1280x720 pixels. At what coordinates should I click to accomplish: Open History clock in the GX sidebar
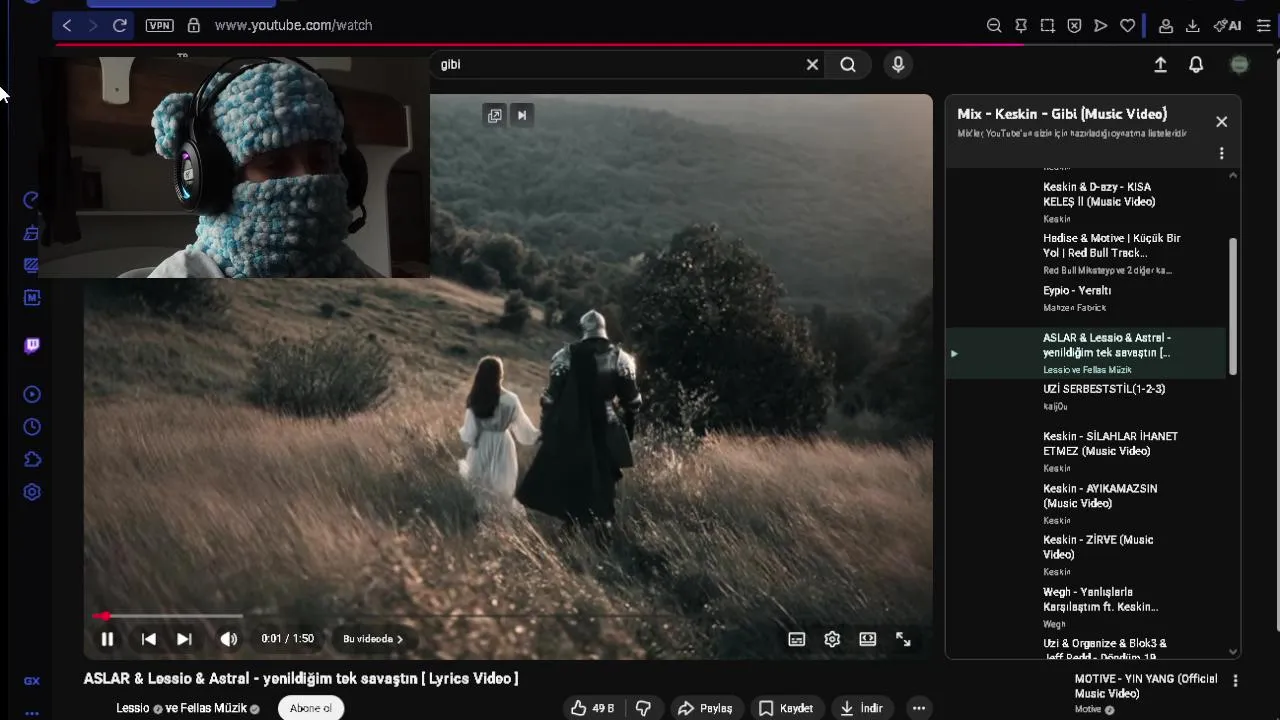(x=32, y=427)
